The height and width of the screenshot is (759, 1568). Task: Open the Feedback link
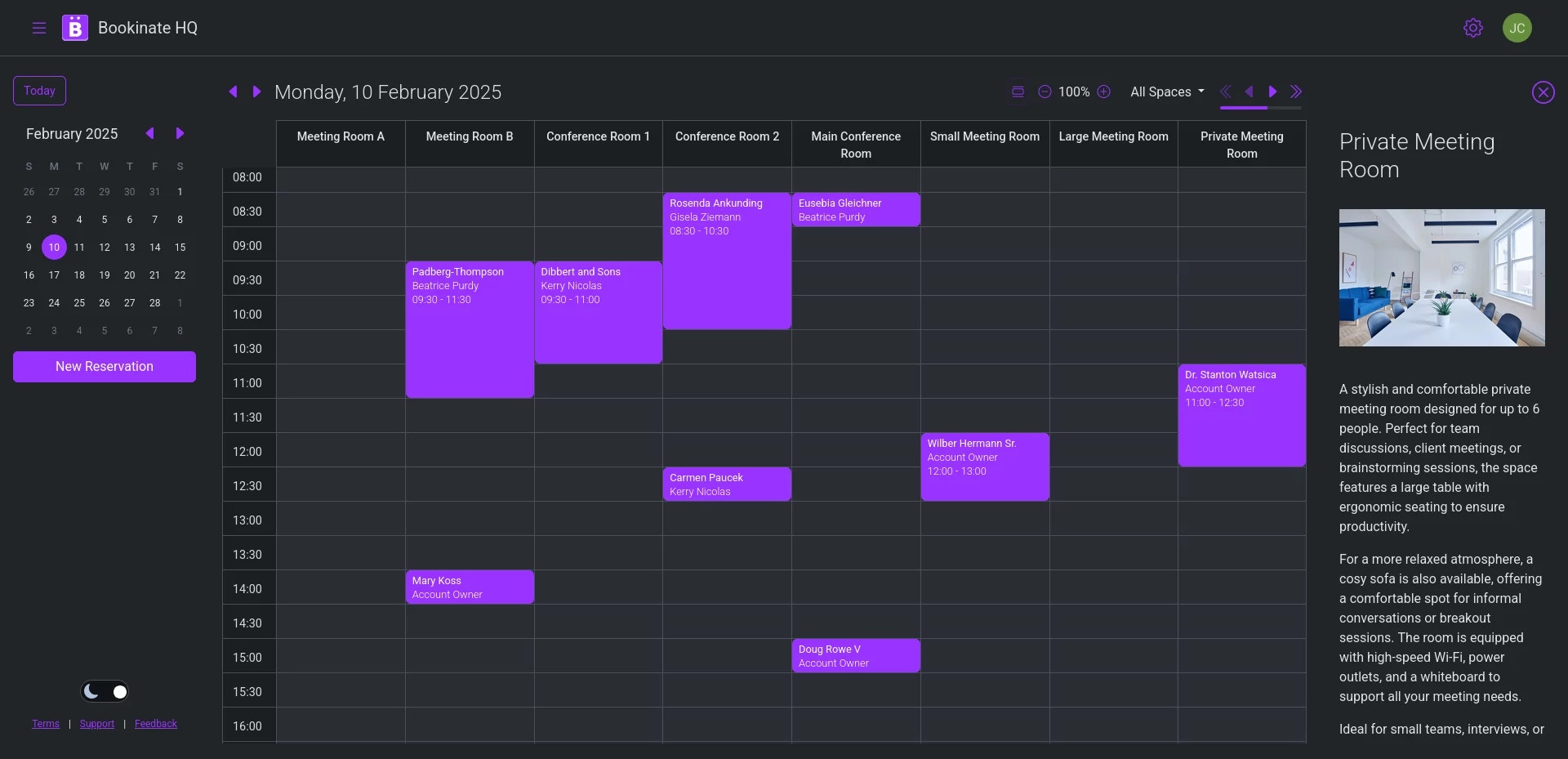click(156, 724)
